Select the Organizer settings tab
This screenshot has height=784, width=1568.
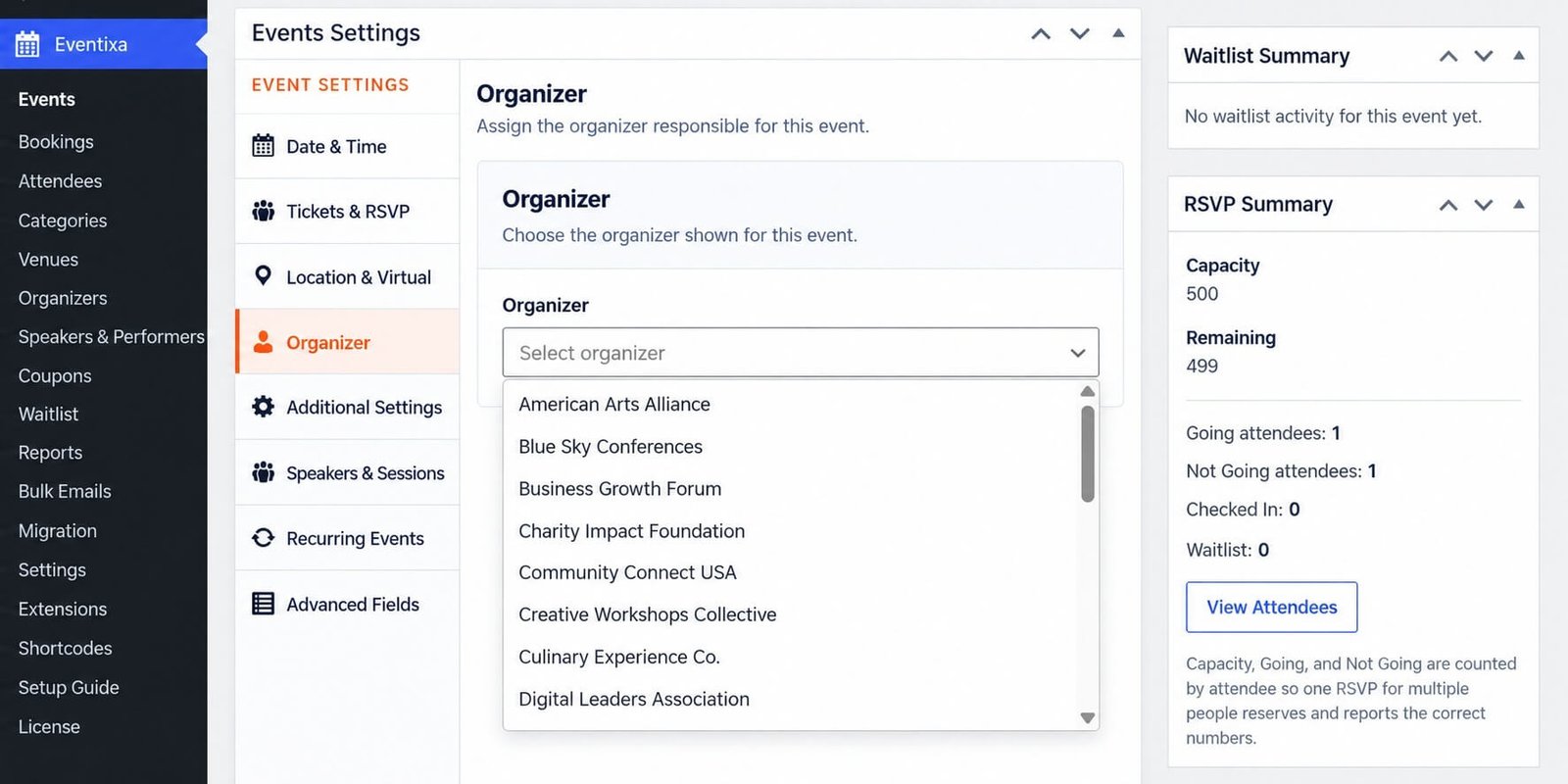[x=347, y=342]
